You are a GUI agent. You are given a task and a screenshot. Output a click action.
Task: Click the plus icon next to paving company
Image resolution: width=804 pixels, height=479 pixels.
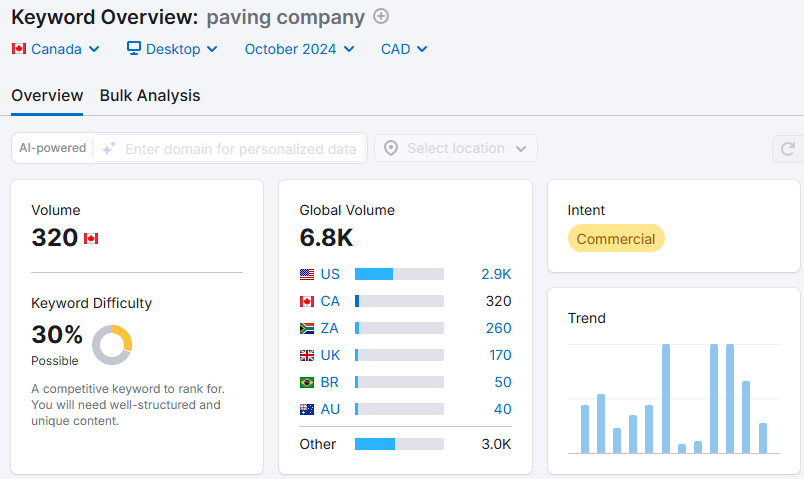[380, 16]
